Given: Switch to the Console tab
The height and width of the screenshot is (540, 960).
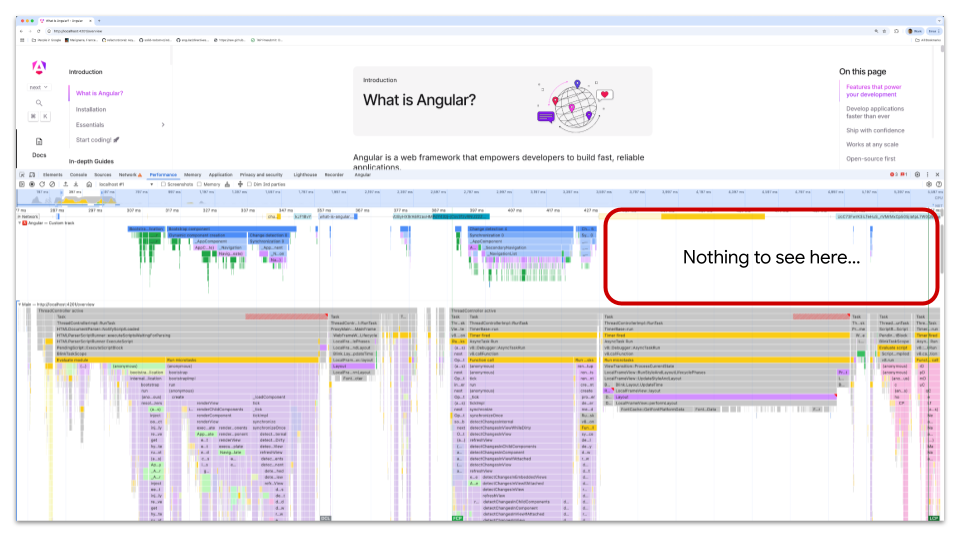Looking at the screenshot, I should click(78, 174).
